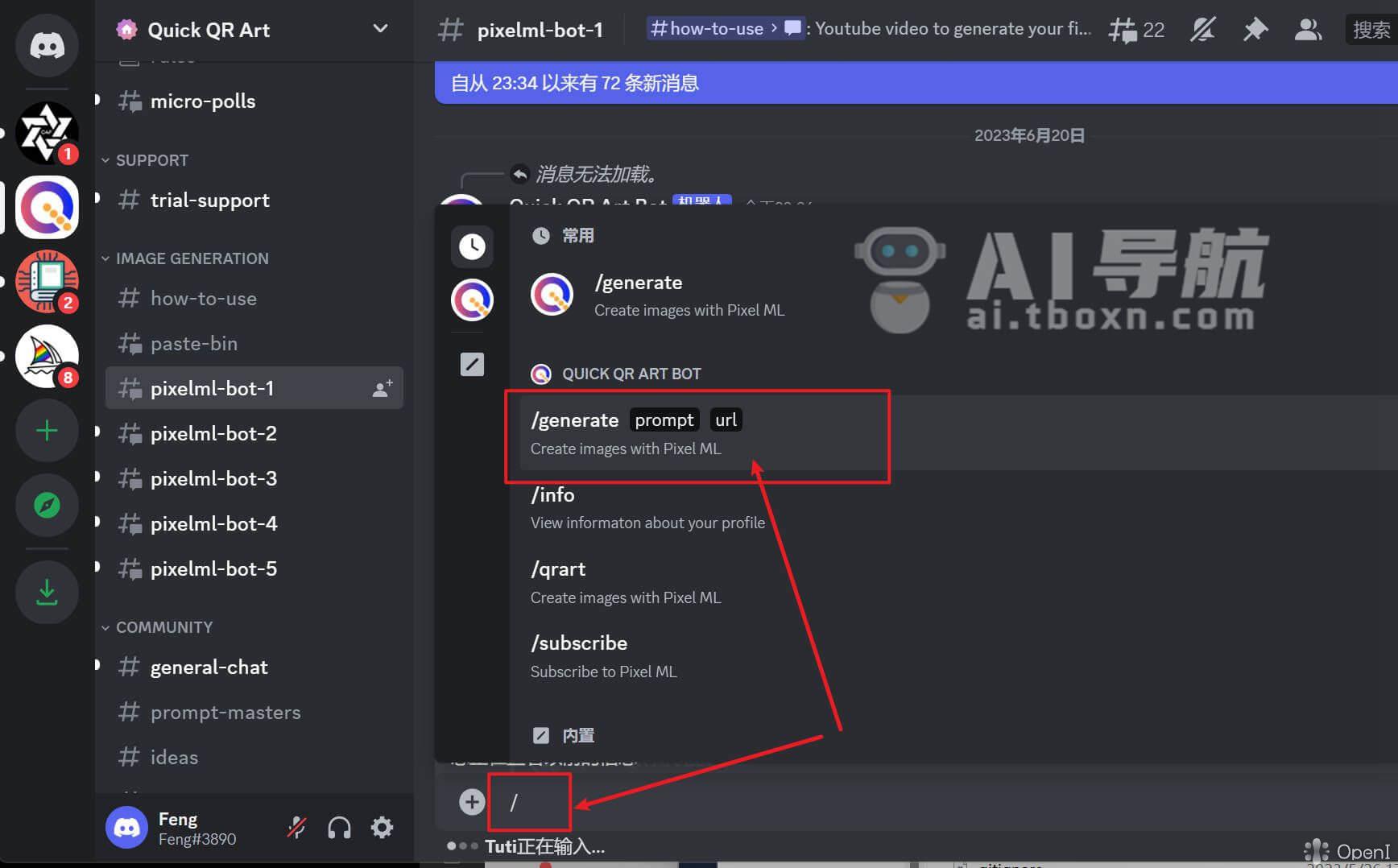Show the member list icon
The image size is (1398, 868).
click(1307, 31)
